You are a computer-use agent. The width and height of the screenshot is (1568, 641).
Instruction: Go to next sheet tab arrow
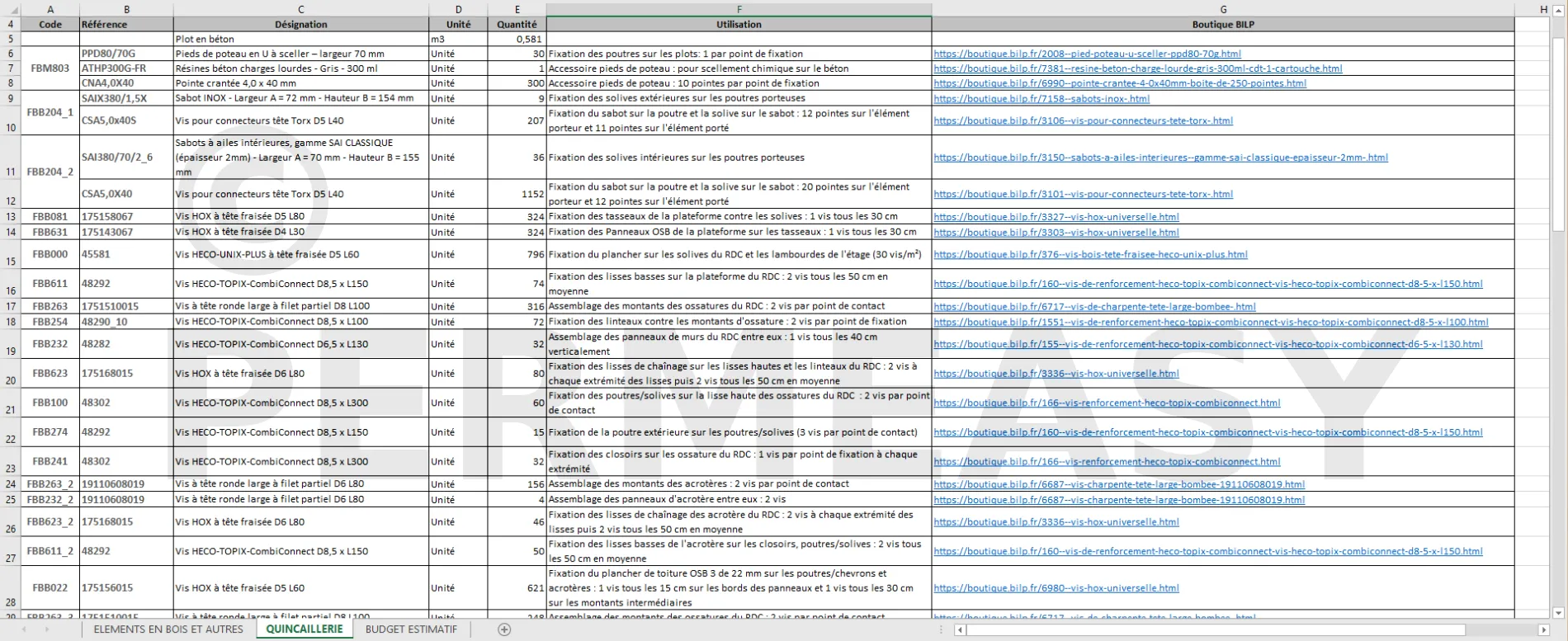[x=47, y=629]
